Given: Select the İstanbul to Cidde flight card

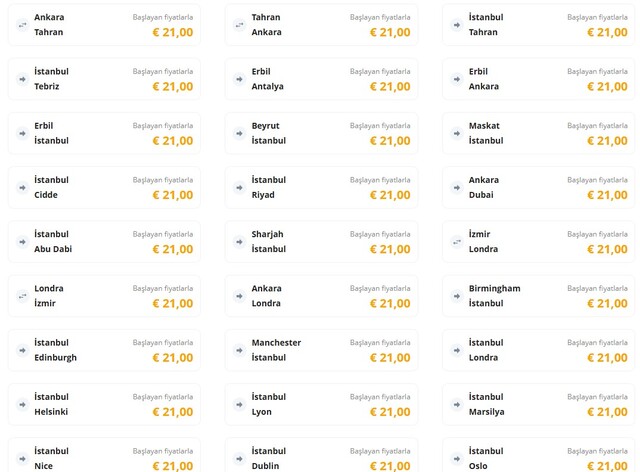Looking at the screenshot, I should coord(104,187).
